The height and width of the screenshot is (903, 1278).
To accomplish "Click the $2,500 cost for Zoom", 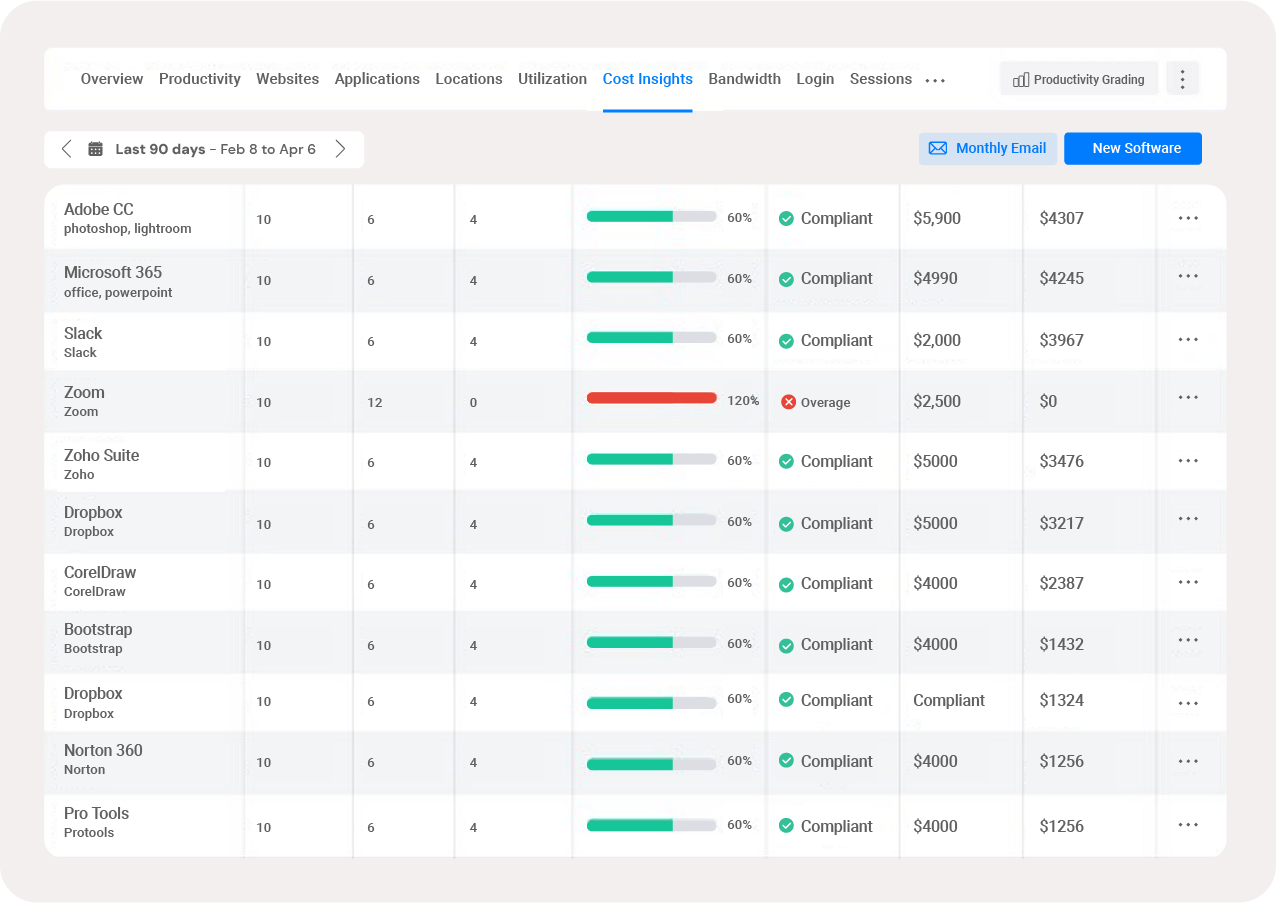I will pos(937,401).
